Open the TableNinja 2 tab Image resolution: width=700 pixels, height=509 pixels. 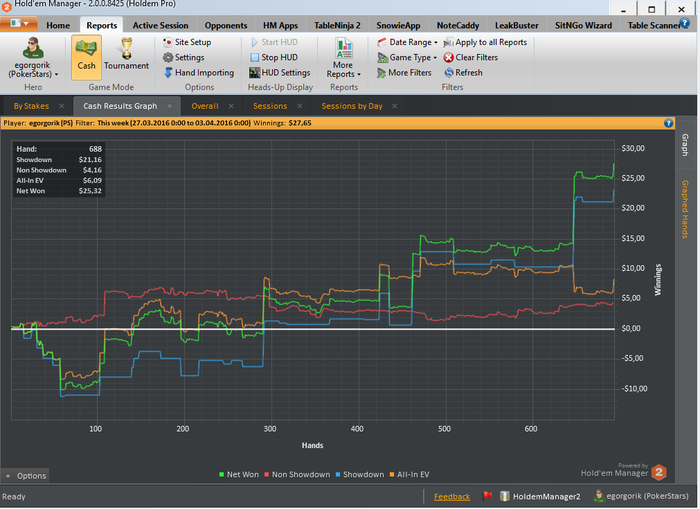[x=337, y=25]
